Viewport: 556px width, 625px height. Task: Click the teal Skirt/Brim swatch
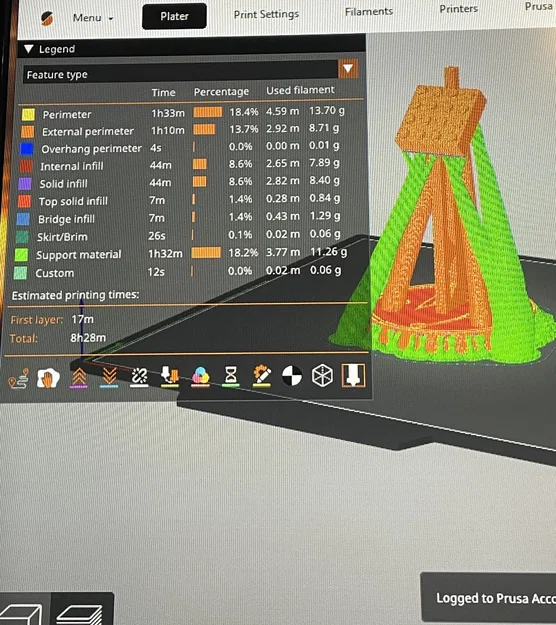pos(22,237)
